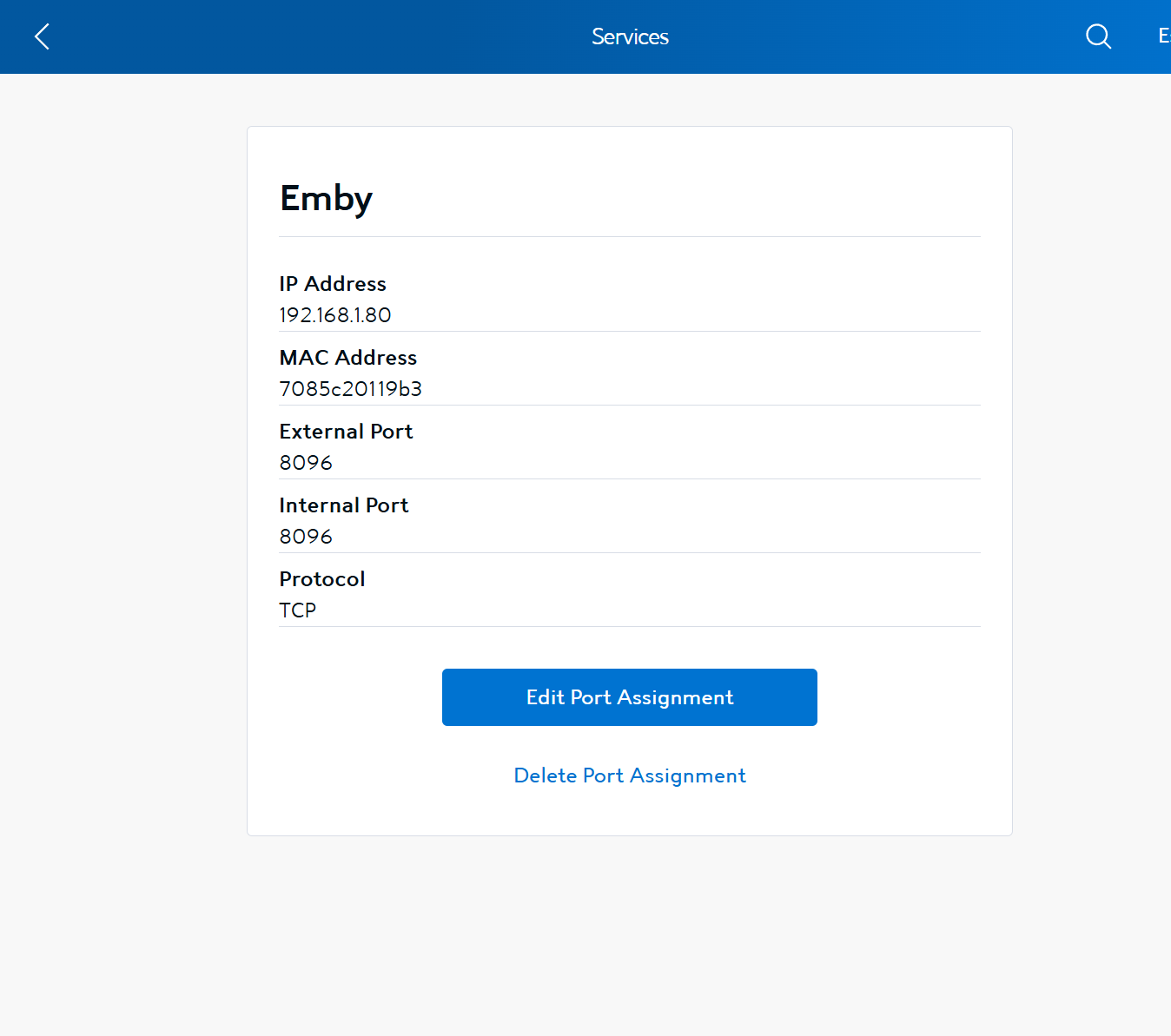This screenshot has height=1036, width=1171.
Task: Select the 8096 value under External Port
Action: tap(306, 463)
